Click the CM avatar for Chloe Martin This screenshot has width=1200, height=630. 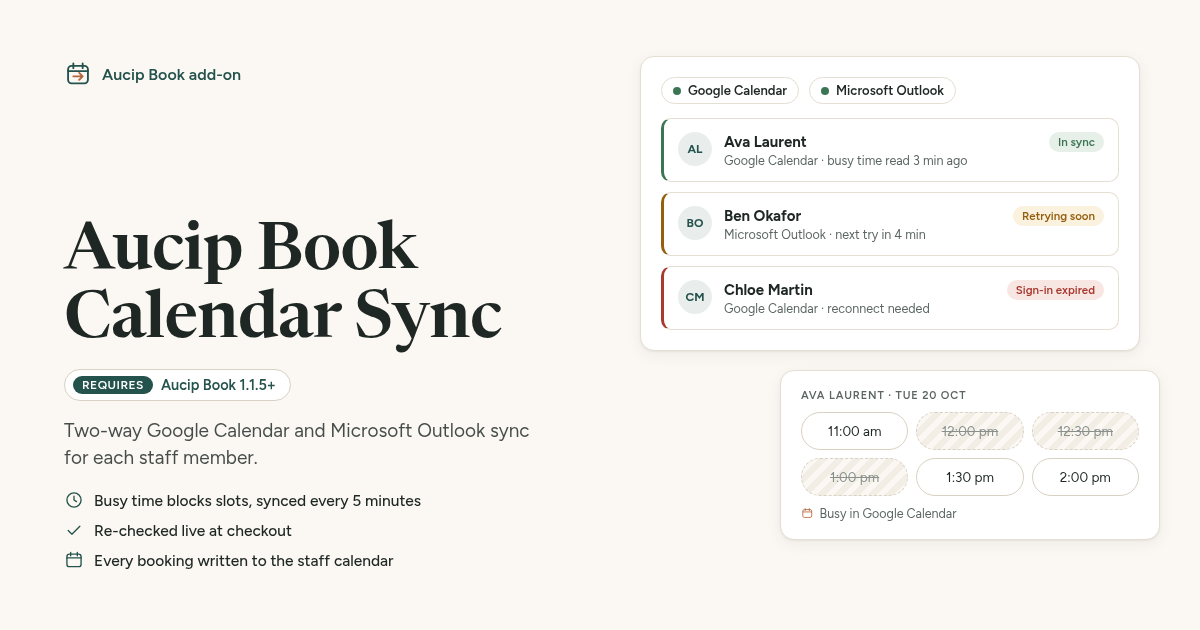tap(695, 297)
